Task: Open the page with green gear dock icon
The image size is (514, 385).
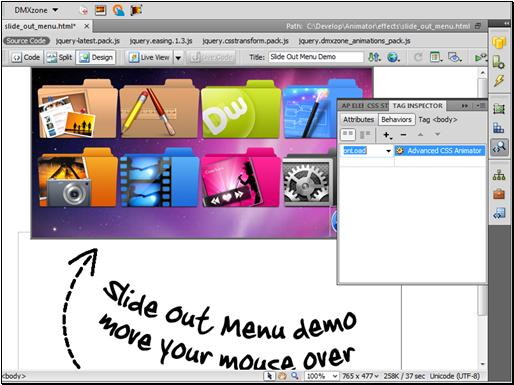Action: coord(499,62)
